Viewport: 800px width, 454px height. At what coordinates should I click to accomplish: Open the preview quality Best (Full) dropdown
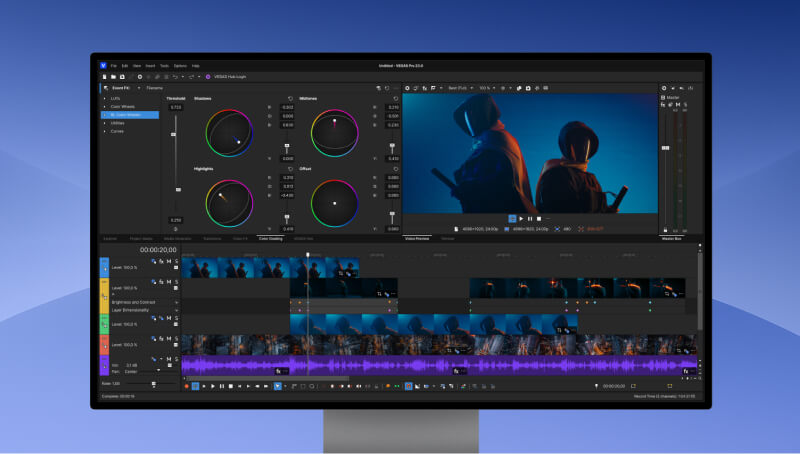coord(461,88)
